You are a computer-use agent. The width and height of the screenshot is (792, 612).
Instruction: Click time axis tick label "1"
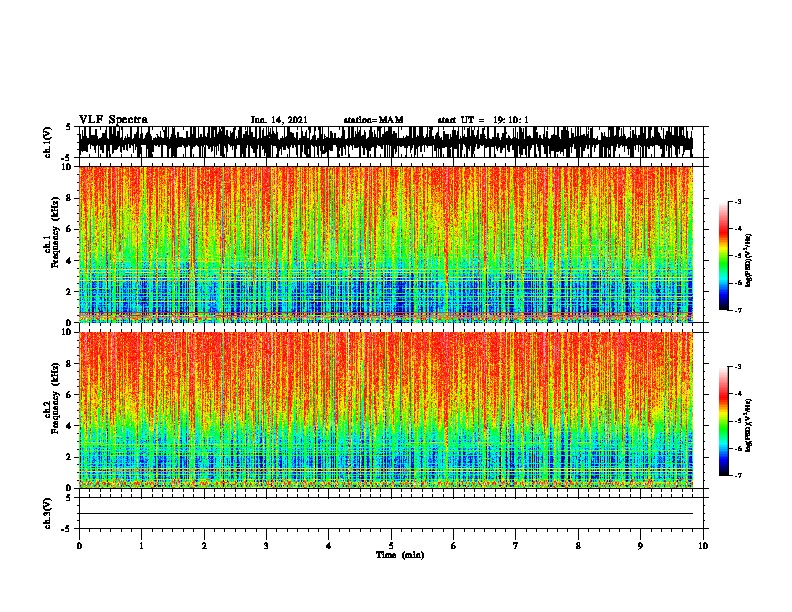pos(141,546)
